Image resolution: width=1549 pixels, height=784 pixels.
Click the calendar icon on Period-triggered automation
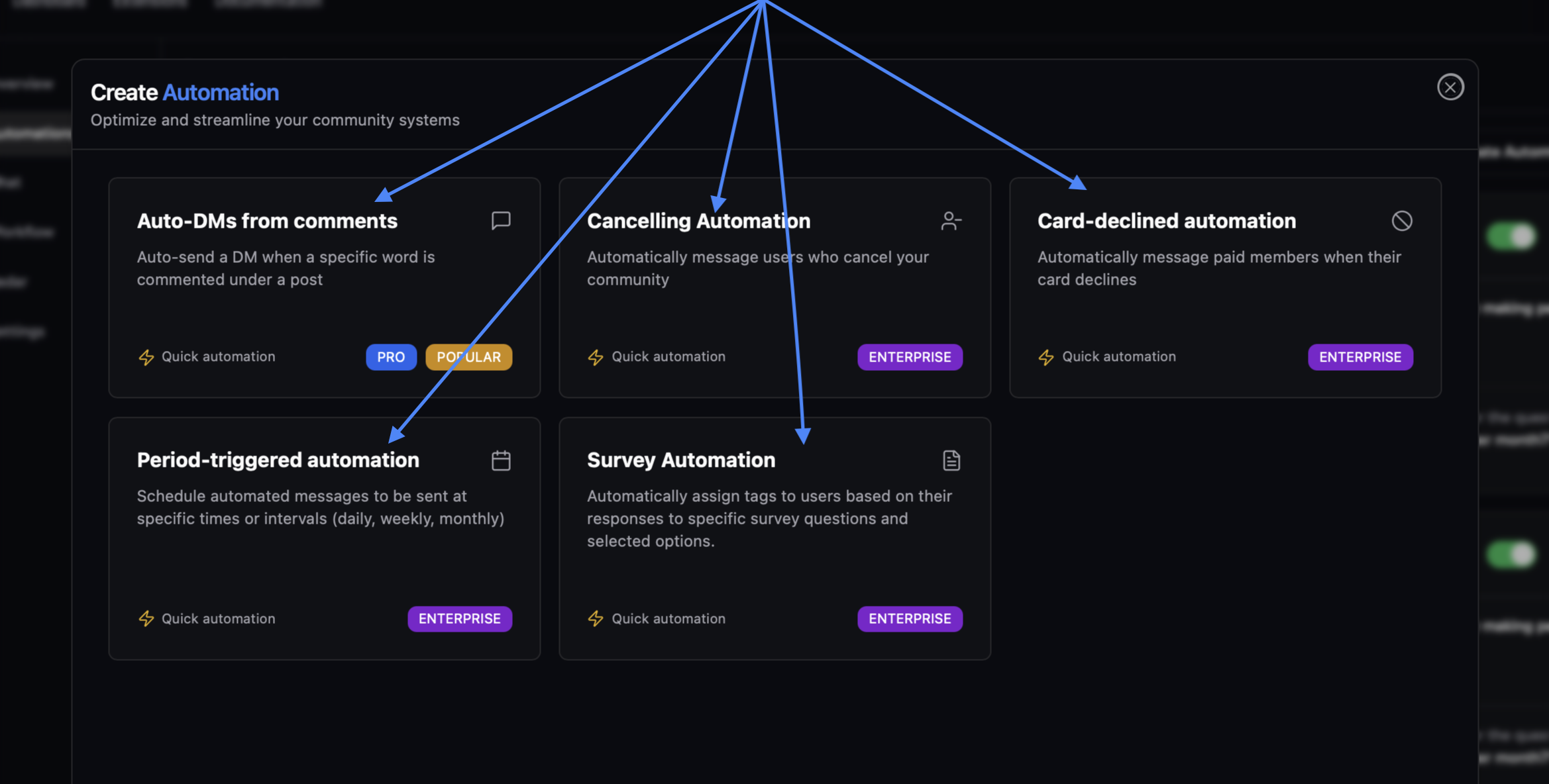click(500, 460)
